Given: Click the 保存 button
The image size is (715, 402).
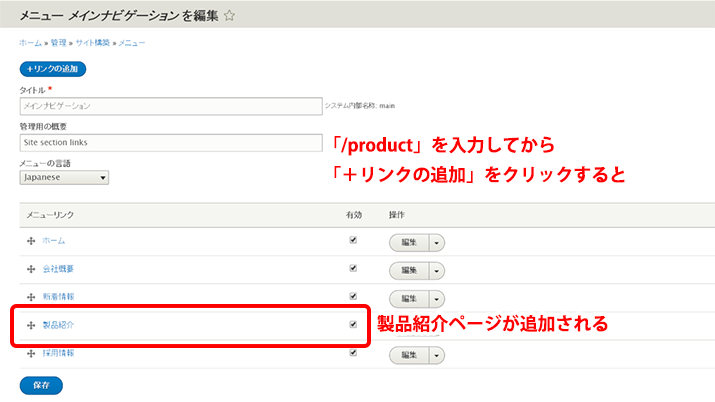Looking at the screenshot, I should pyautogui.click(x=41, y=385).
